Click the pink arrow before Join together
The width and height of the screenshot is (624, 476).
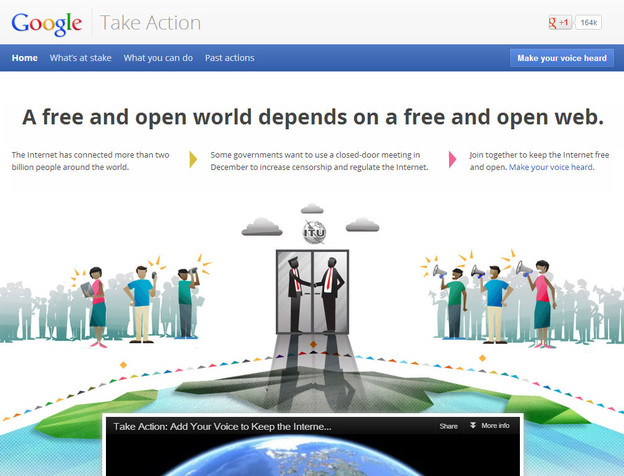coord(452,160)
